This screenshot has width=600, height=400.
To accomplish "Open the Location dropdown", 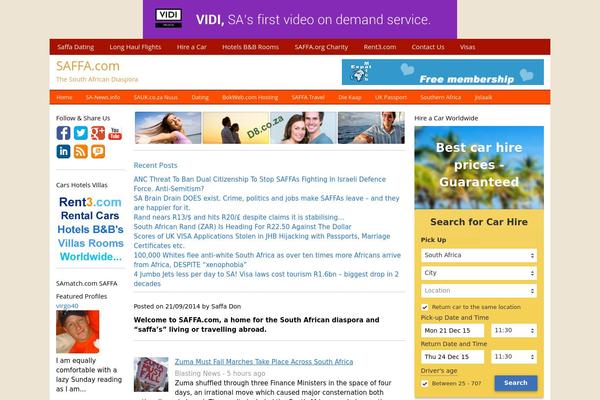I will (x=479, y=291).
